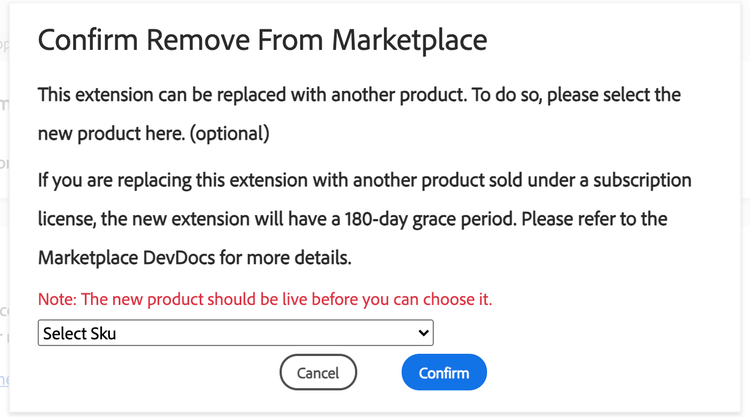Screen dimensions: 750x417
Task: Click the red note about live product
Action: click(x=265, y=299)
